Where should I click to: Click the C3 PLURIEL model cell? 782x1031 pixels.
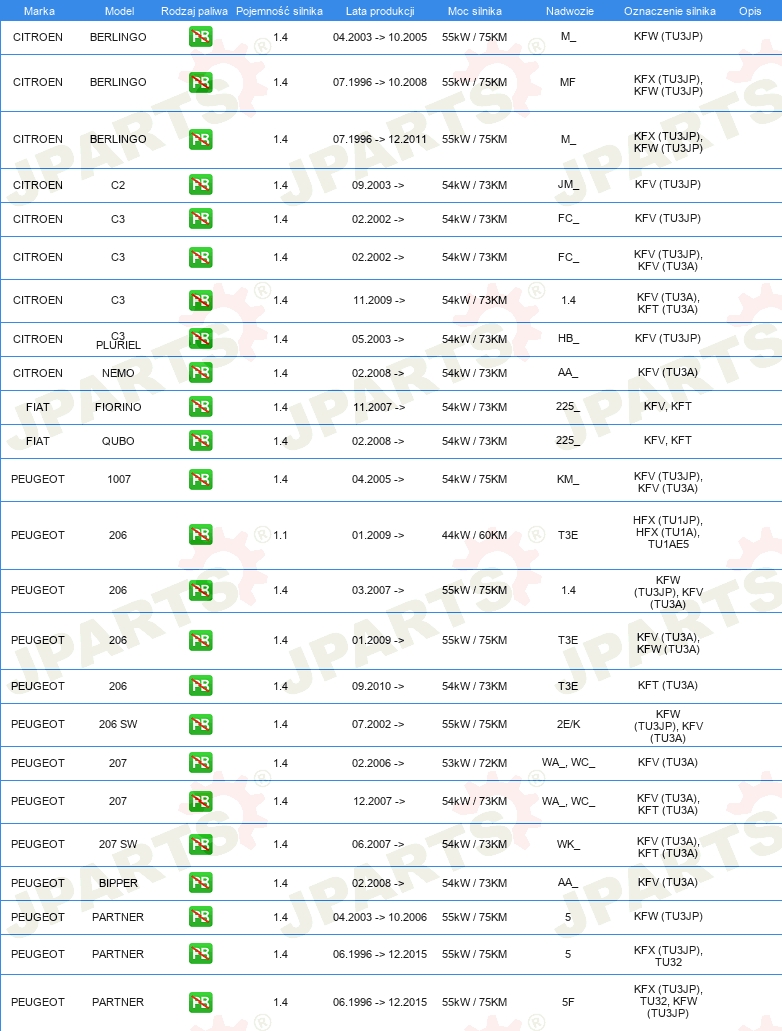[118, 340]
